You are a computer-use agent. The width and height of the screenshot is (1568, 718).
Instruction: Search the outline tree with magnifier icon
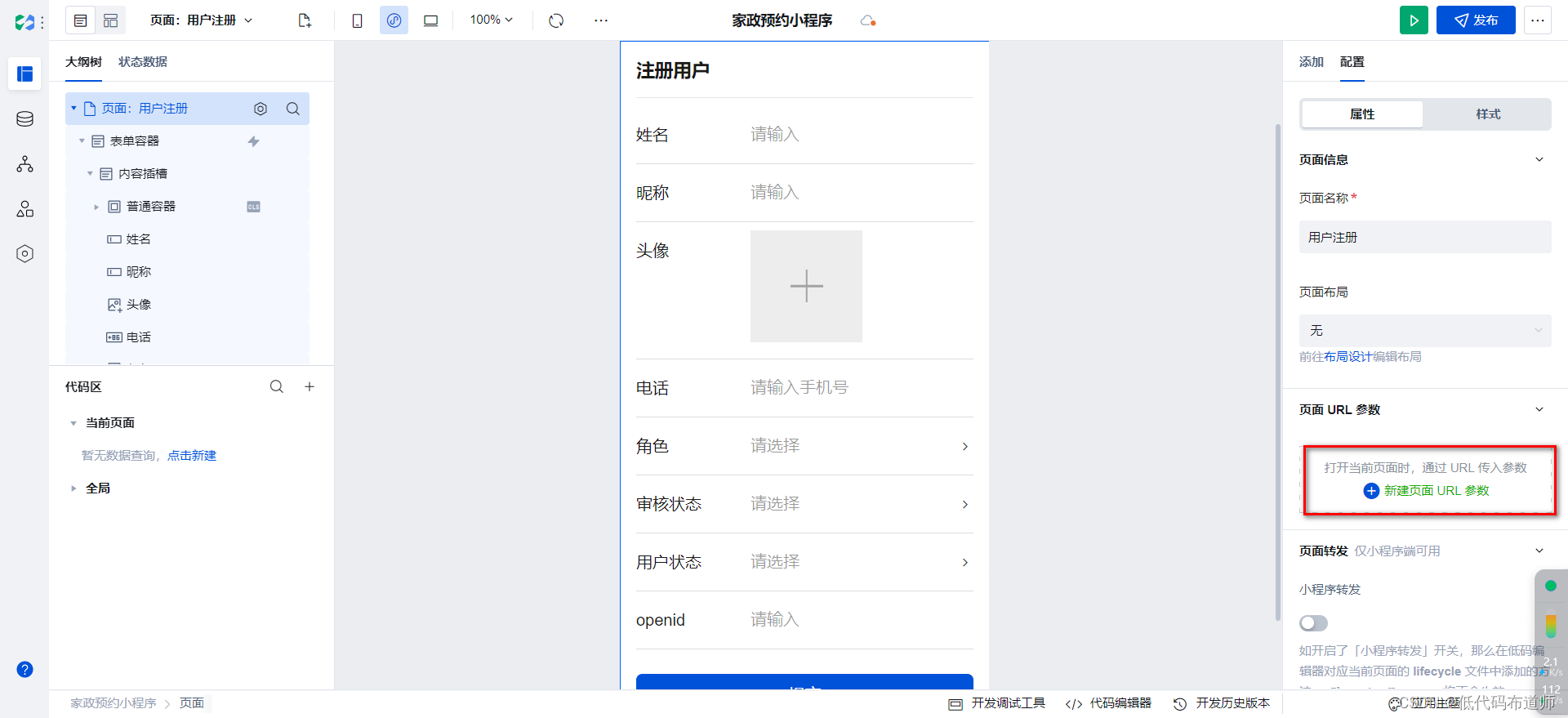[x=293, y=109]
